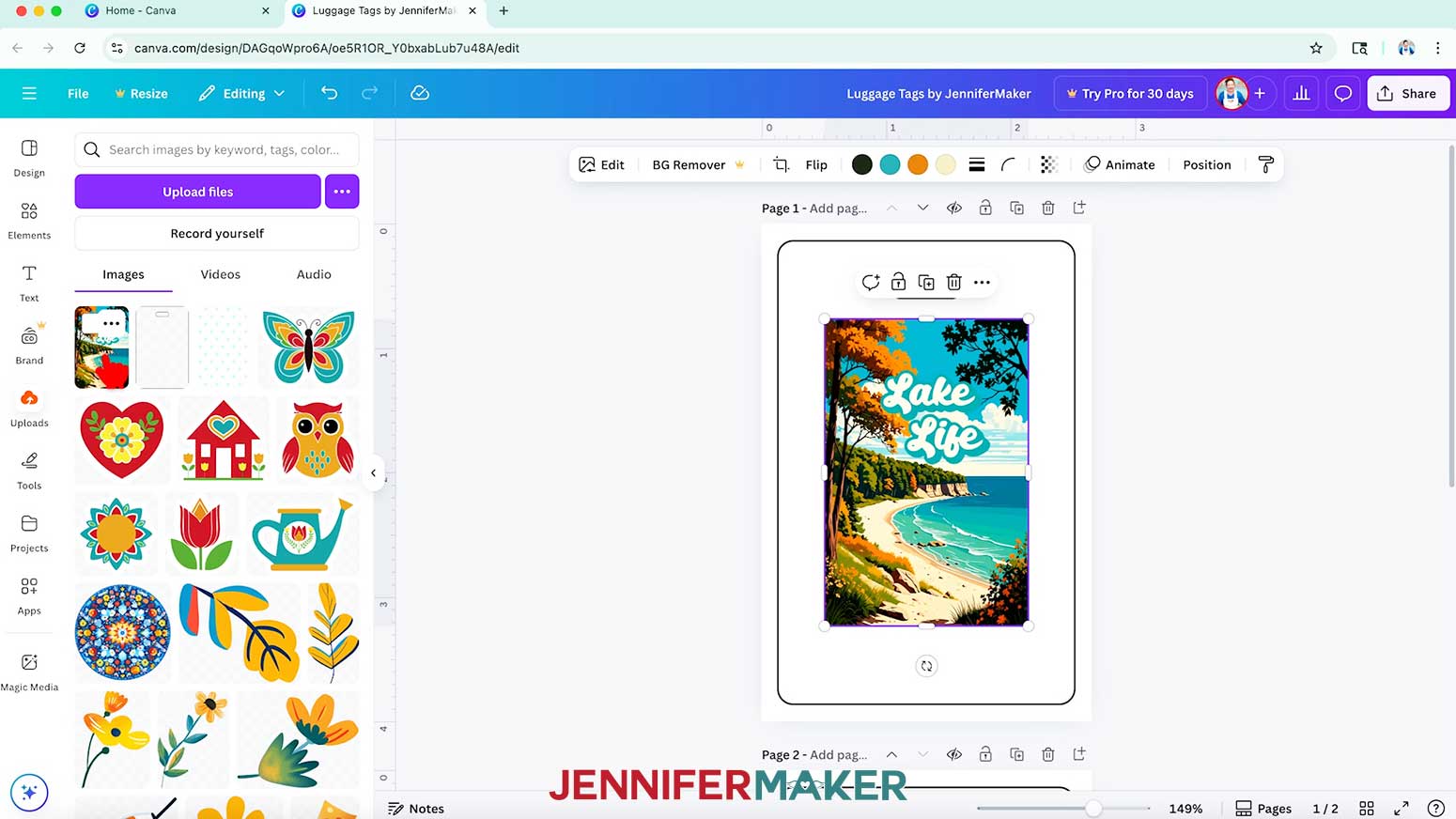Toggle lock on Page 2

985,754
